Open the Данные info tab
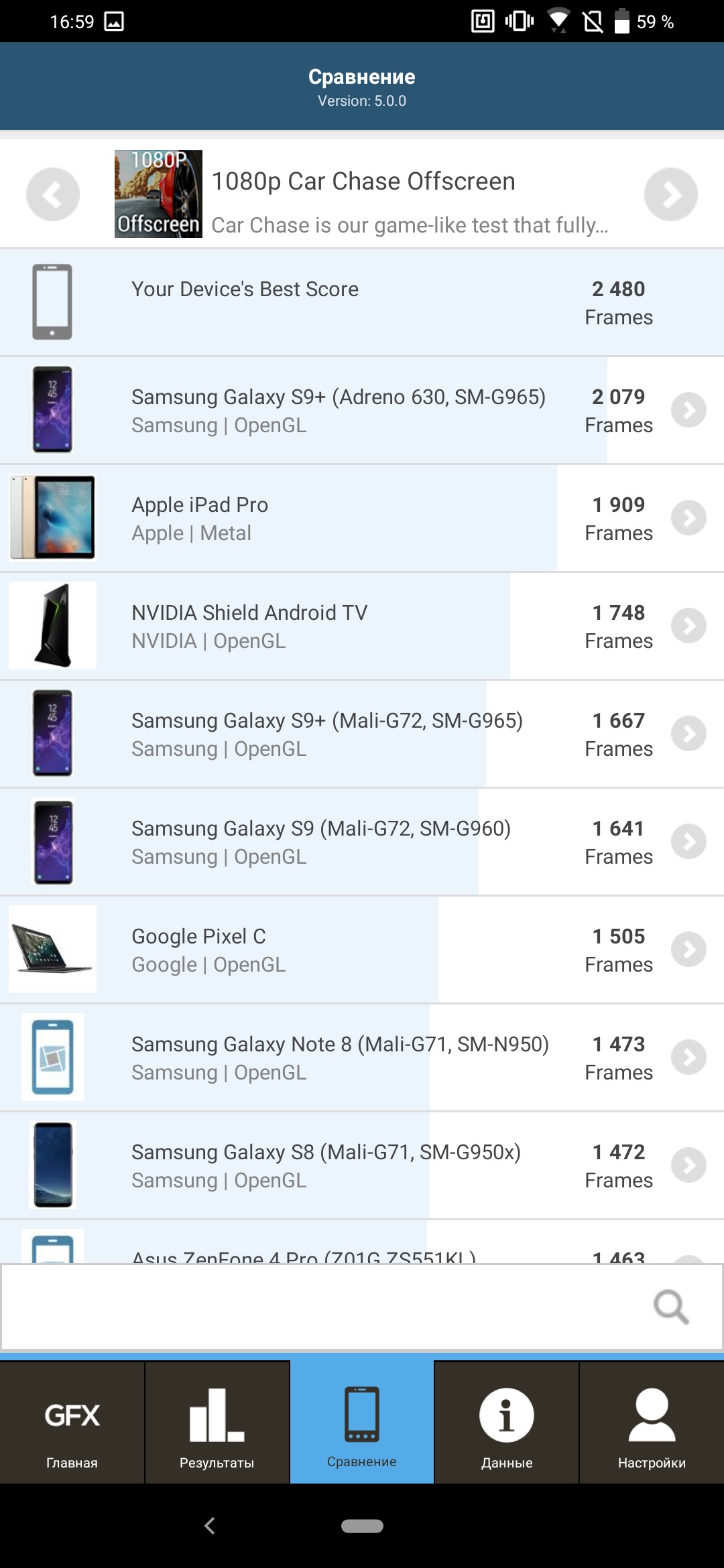This screenshot has width=724, height=1568. pos(507,1423)
